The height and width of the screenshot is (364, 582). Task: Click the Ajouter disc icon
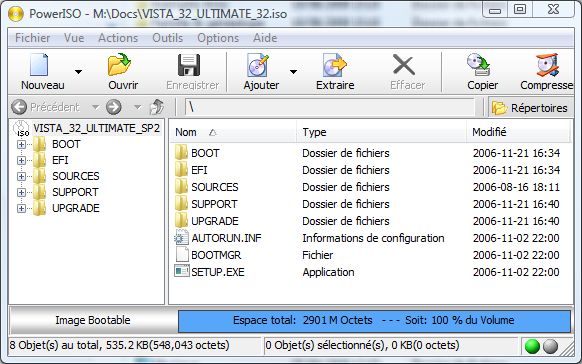(x=258, y=65)
